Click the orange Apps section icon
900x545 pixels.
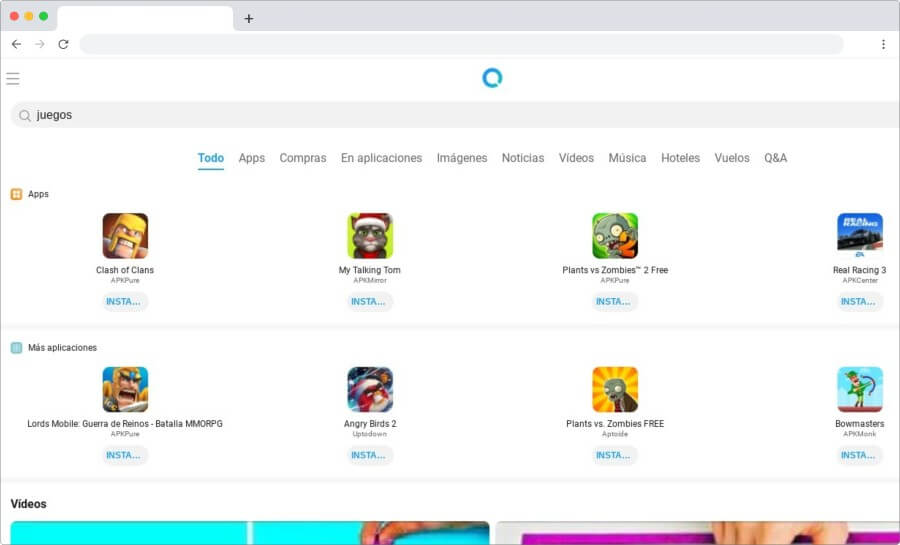click(x=17, y=194)
